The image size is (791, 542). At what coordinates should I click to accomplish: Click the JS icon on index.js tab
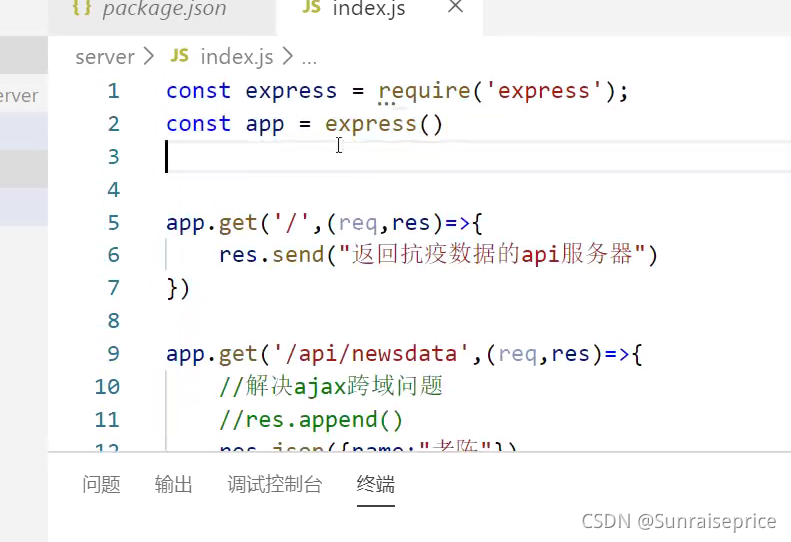pos(311,7)
